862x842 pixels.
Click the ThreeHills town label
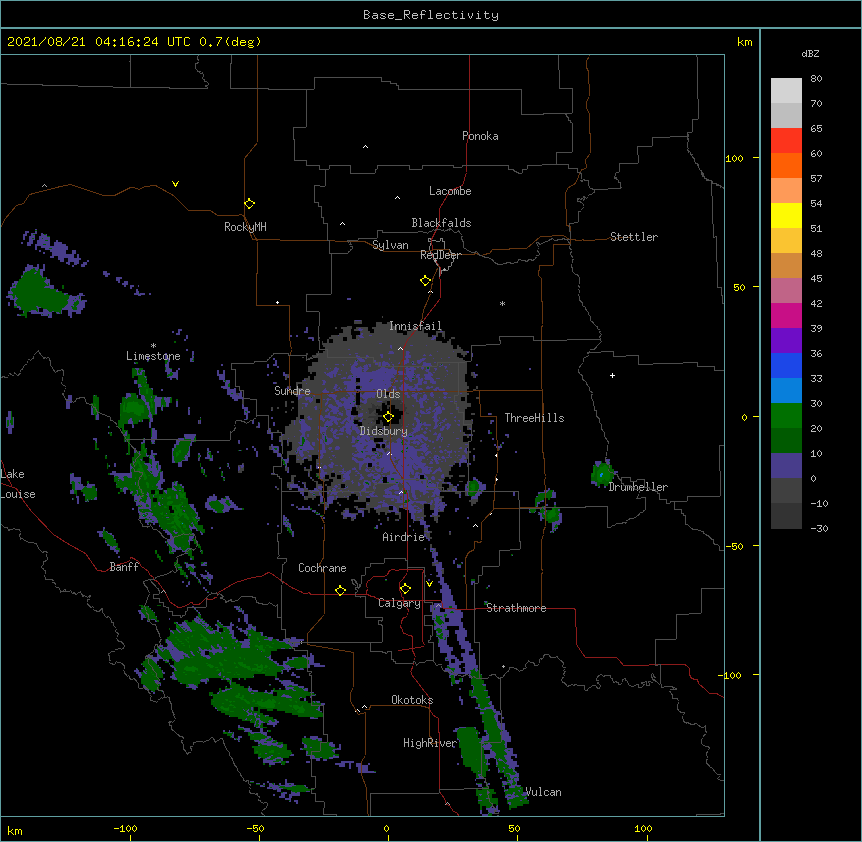coord(534,418)
